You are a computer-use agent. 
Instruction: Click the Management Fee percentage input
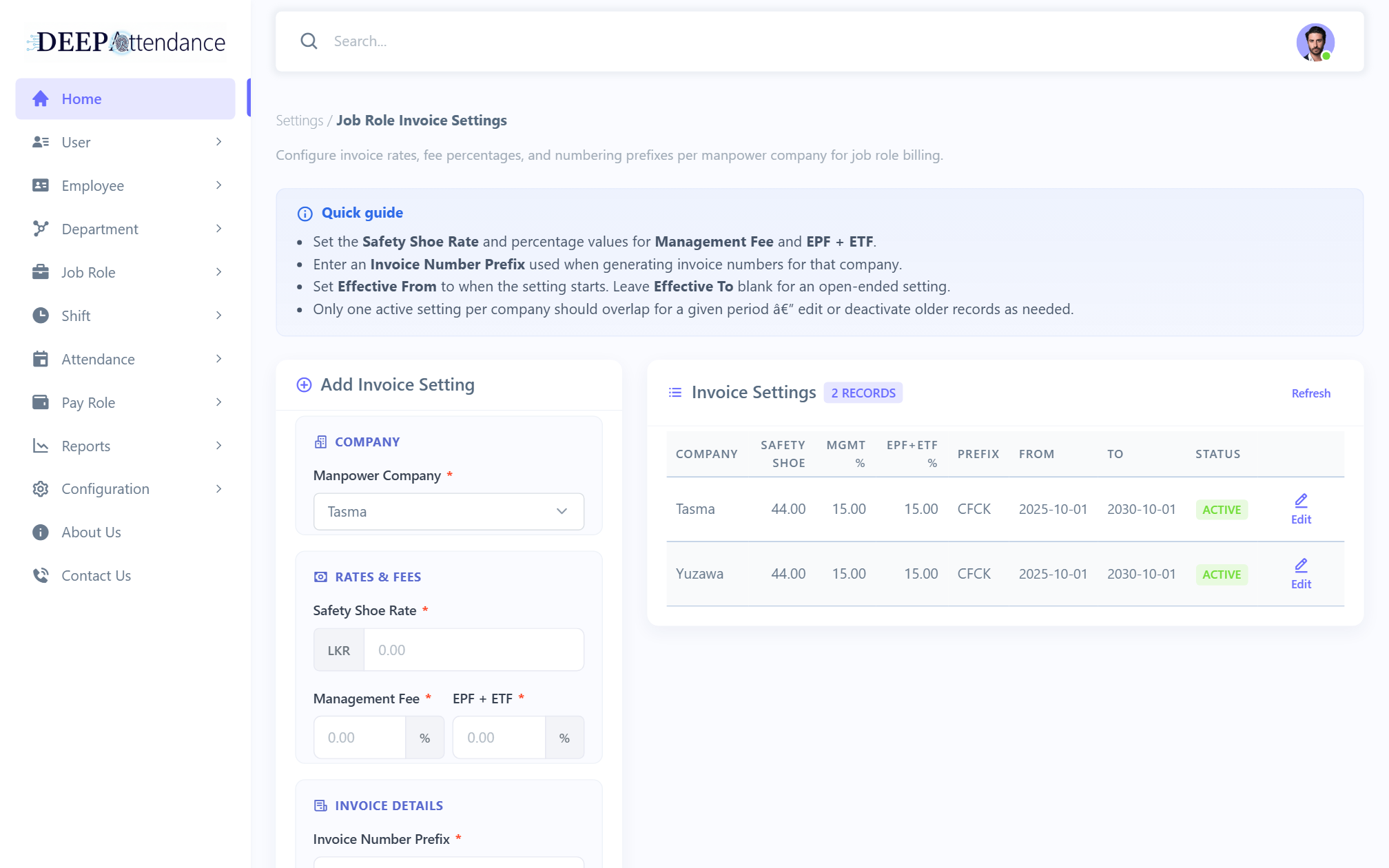pyautogui.click(x=360, y=738)
